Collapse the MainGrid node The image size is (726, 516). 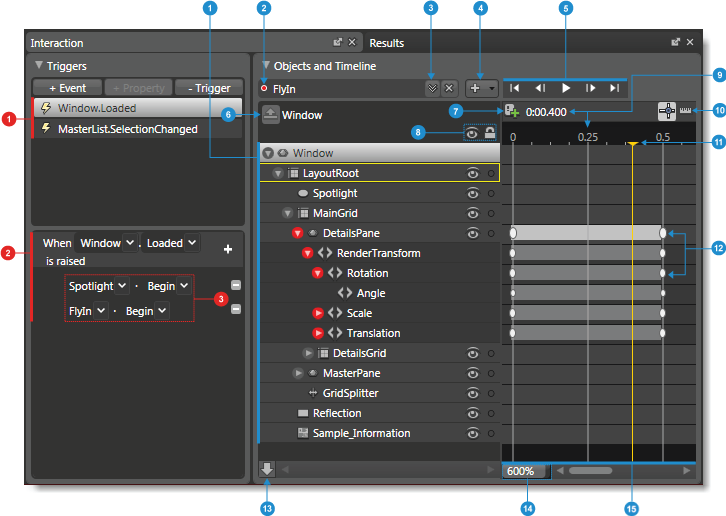288,213
